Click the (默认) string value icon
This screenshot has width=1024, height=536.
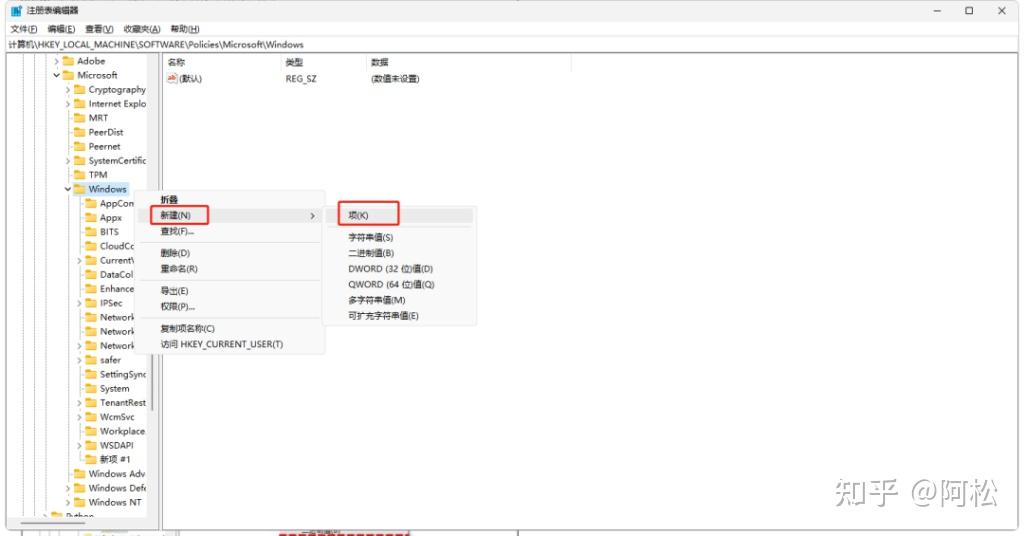pos(172,79)
